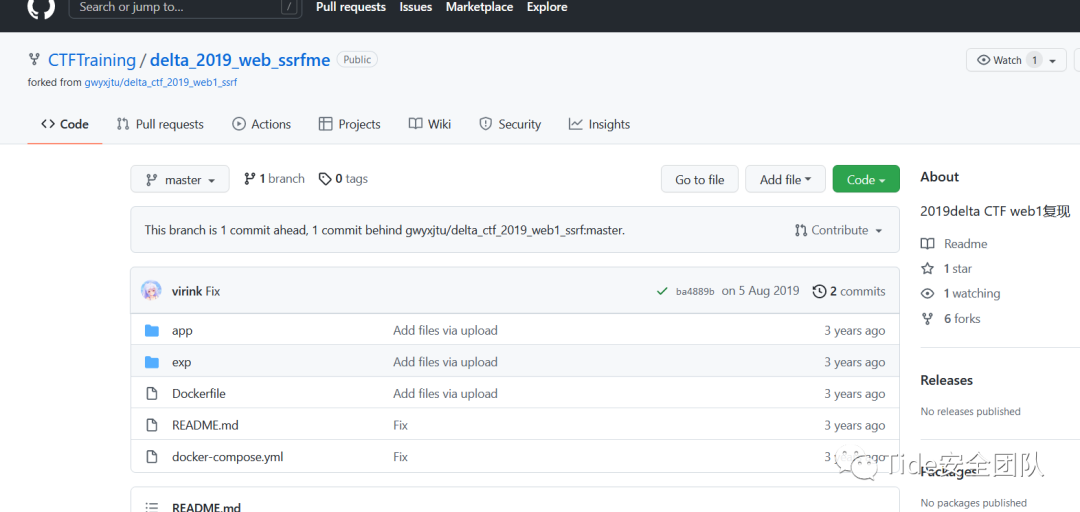Open the 1 watching link

point(960,294)
